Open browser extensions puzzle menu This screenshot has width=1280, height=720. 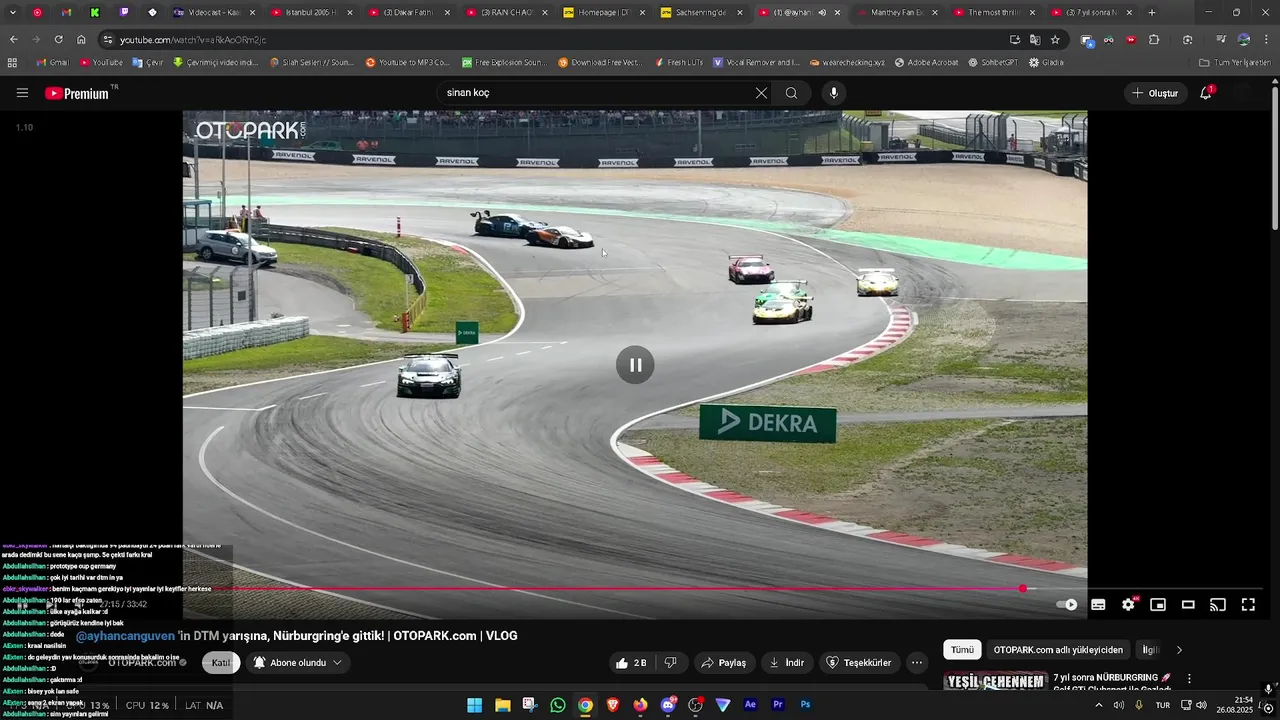point(1154,39)
